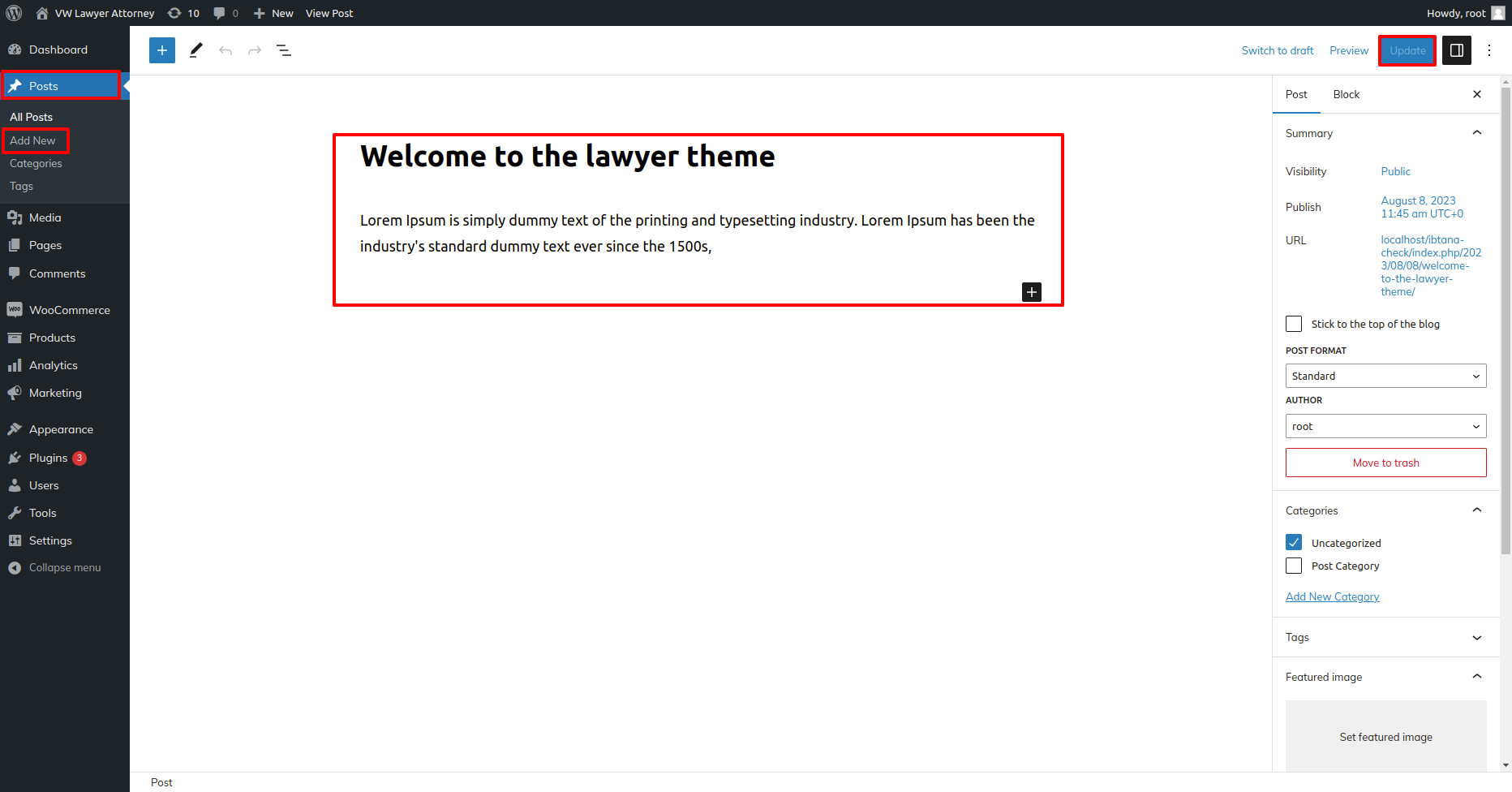Redo the last undone change
Image resolution: width=1512 pixels, height=792 pixels.
click(x=255, y=50)
